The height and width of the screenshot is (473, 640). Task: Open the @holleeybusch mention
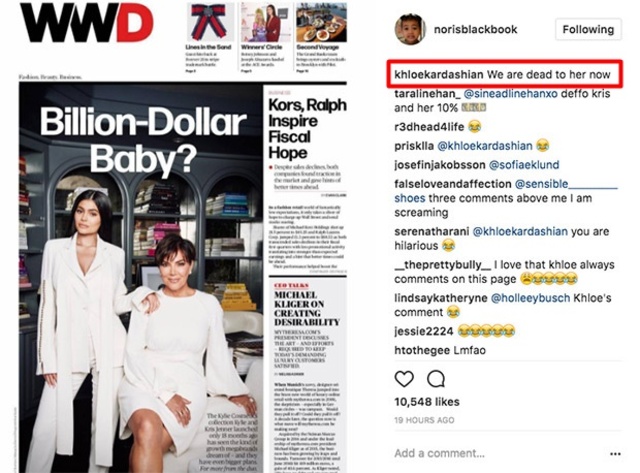(530, 298)
